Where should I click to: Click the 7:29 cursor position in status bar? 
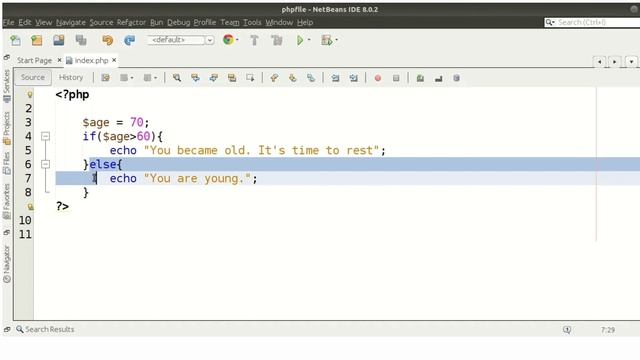point(608,330)
